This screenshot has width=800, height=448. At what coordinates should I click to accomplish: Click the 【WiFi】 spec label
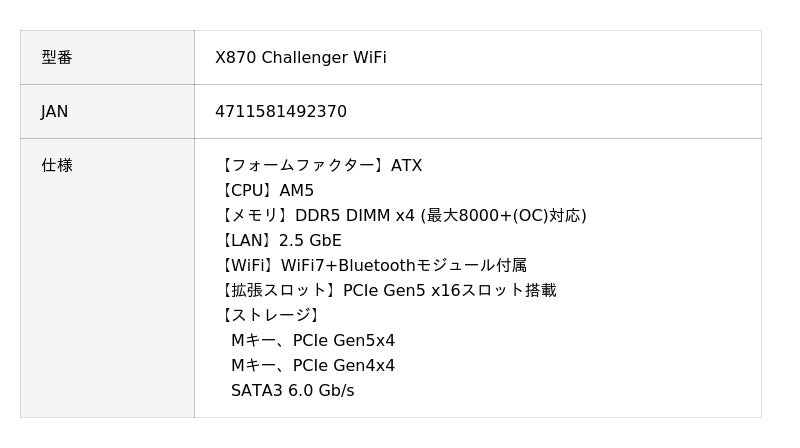[x=249, y=266]
